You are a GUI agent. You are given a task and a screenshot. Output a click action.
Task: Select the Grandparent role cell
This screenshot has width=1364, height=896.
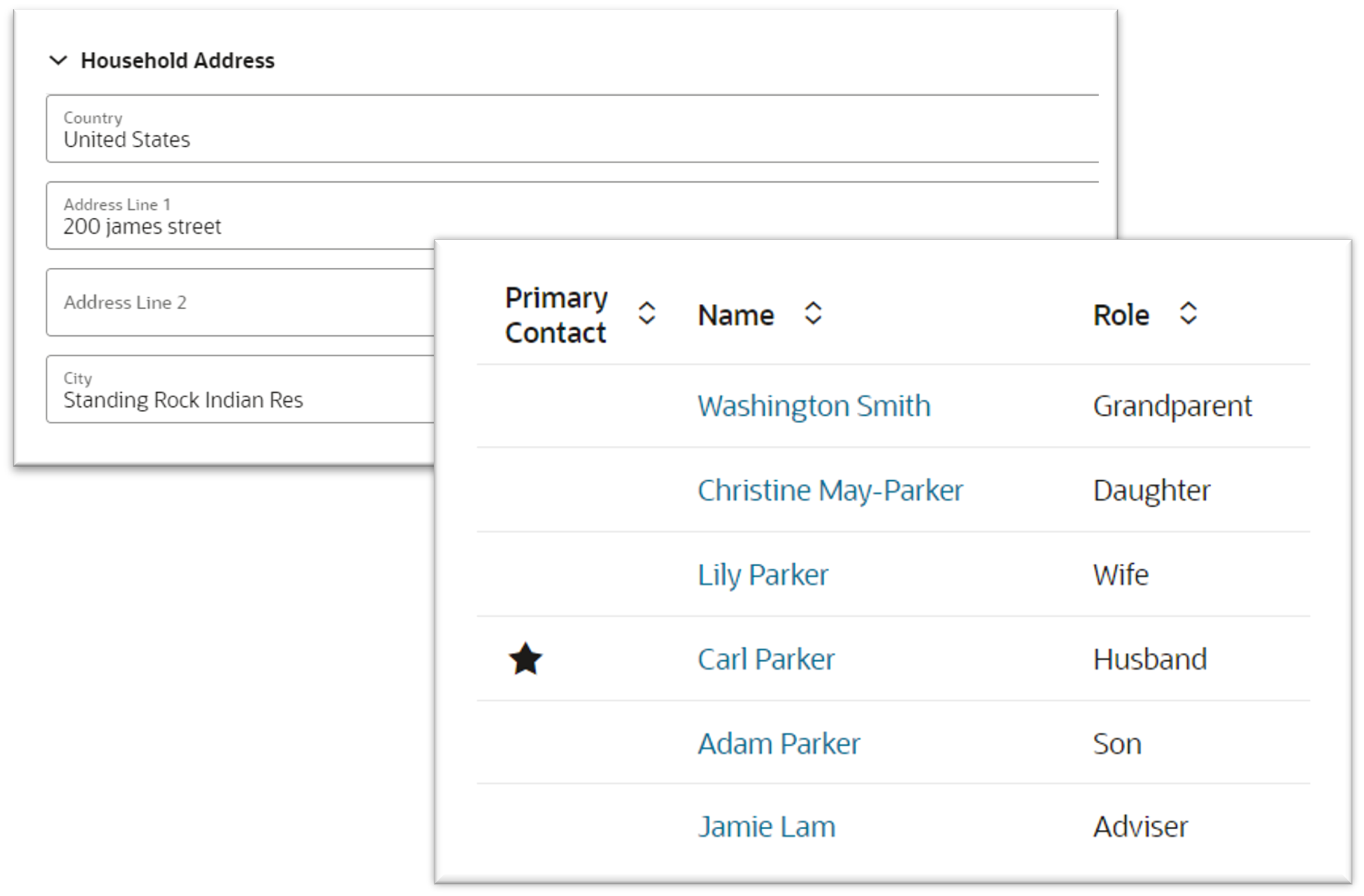click(x=1172, y=406)
